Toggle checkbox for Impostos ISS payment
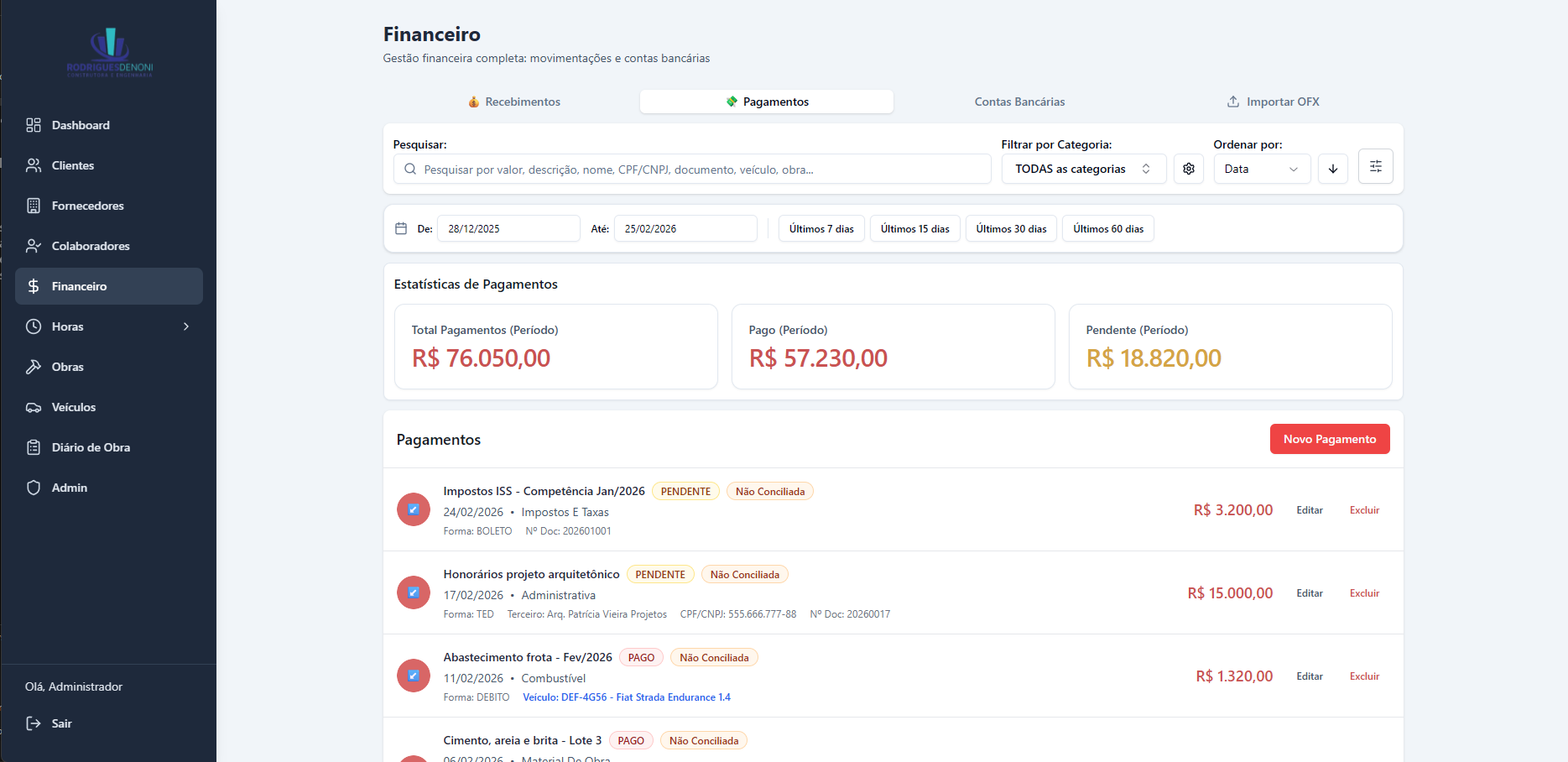 tap(414, 509)
